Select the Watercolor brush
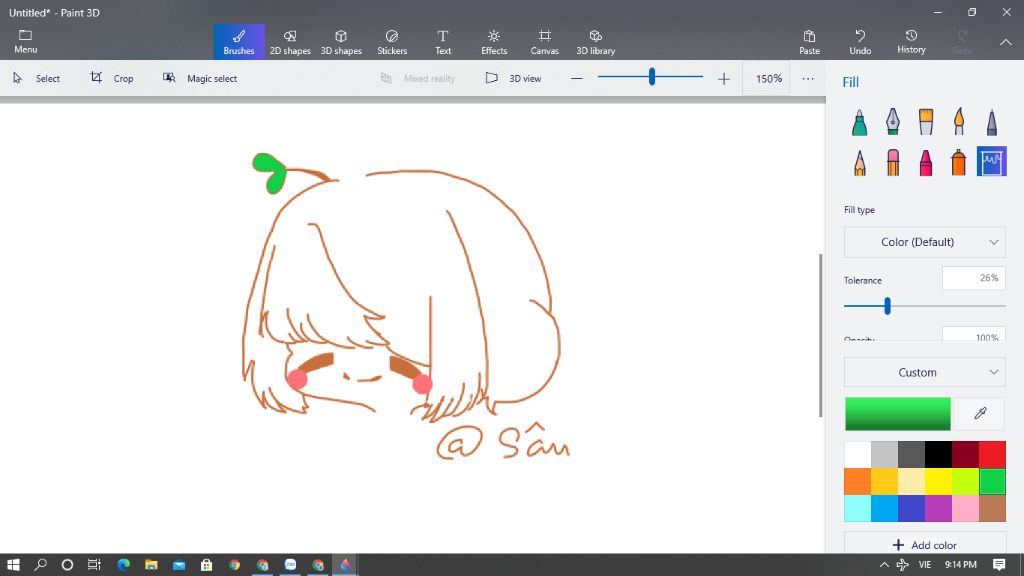 coord(959,121)
